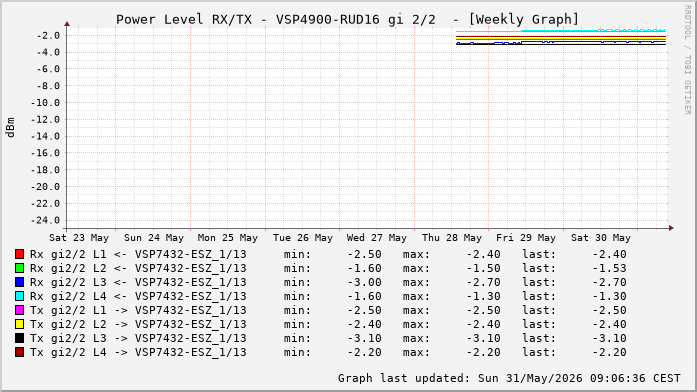Viewport: 697px width, 392px height.
Task: Click the Thu 28 May axis label
Action: coord(452,238)
